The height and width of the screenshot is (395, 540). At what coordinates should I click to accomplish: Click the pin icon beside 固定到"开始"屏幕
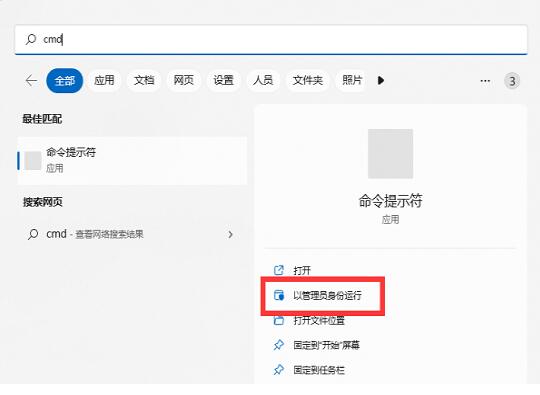tap(279, 345)
